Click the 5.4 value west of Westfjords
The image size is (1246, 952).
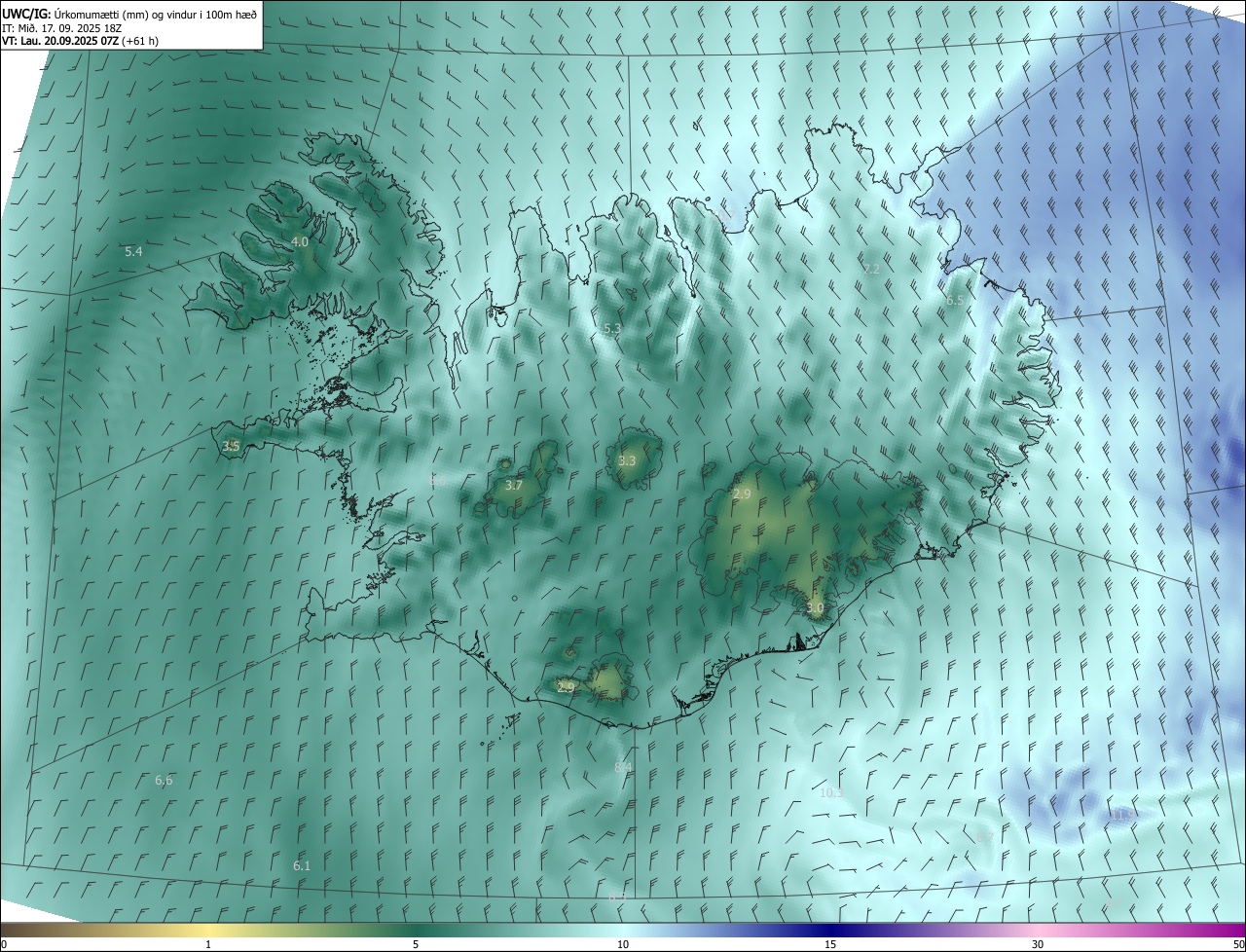[x=133, y=252]
